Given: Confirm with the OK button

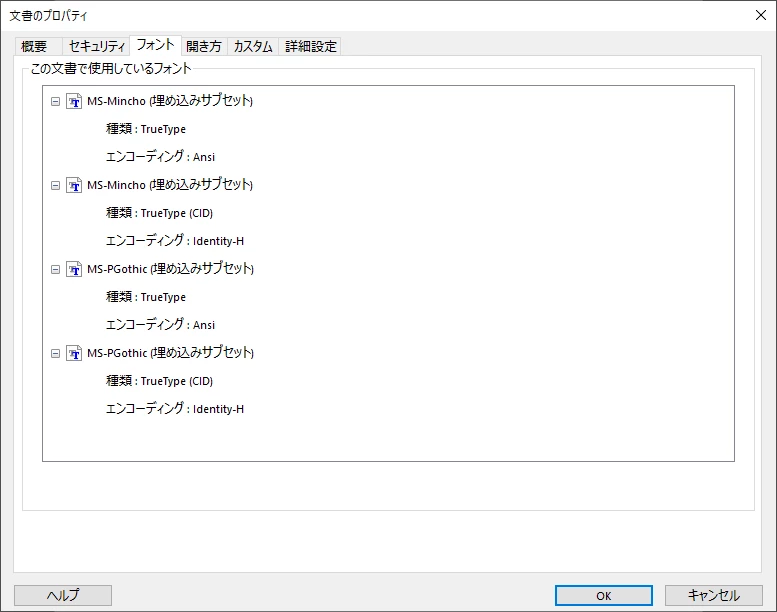Looking at the screenshot, I should point(604,595).
